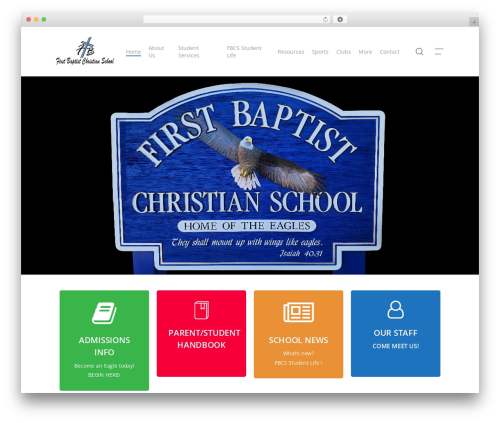Click the green macOS zoom window button
500x423 pixels.
(44, 20)
